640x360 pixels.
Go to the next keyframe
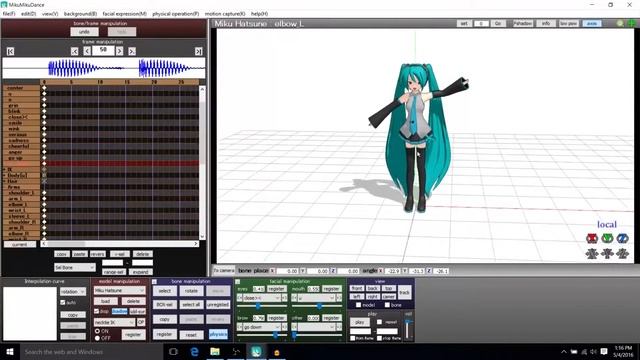tap(132, 51)
